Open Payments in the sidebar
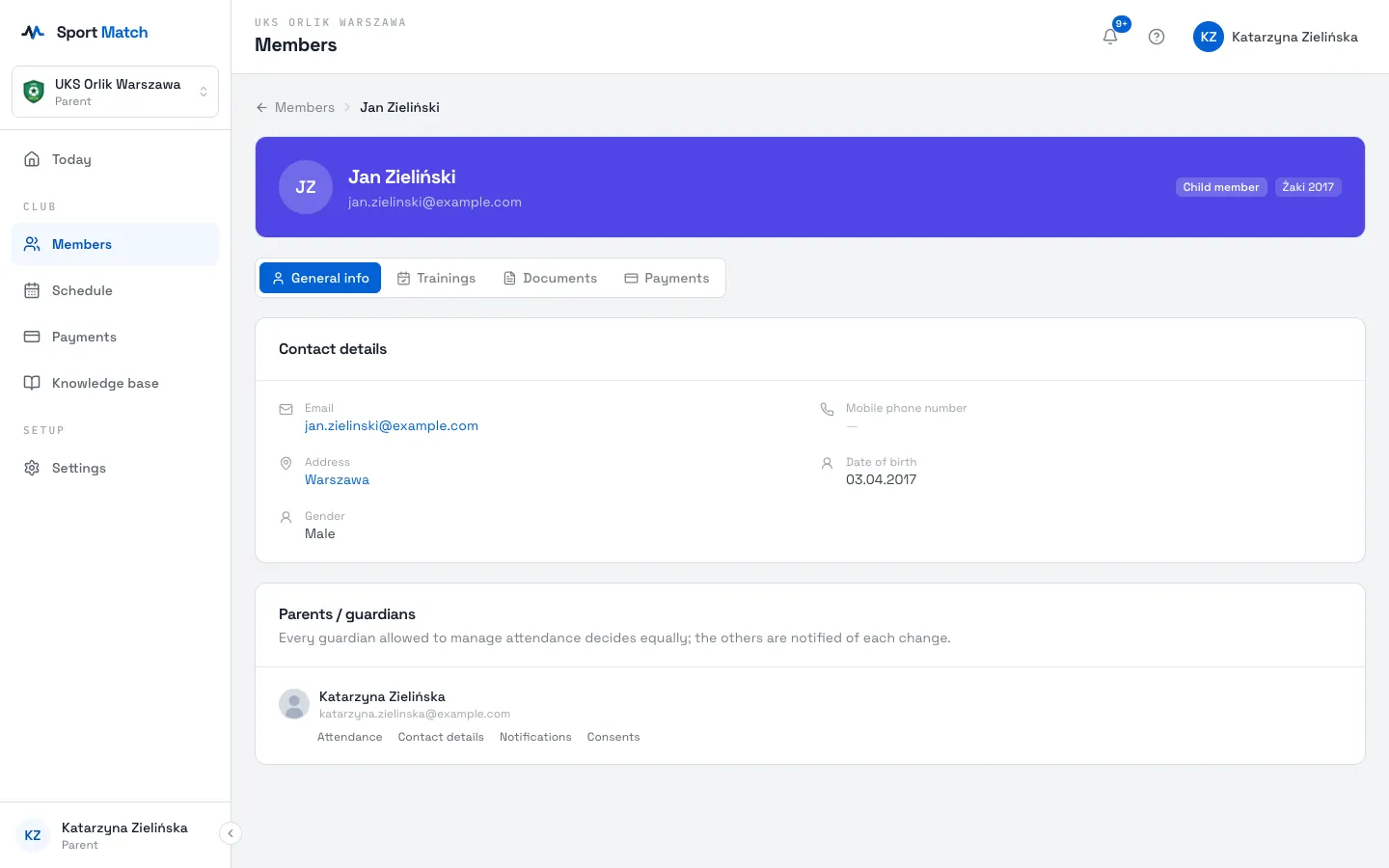The height and width of the screenshot is (868, 1389). (x=115, y=337)
